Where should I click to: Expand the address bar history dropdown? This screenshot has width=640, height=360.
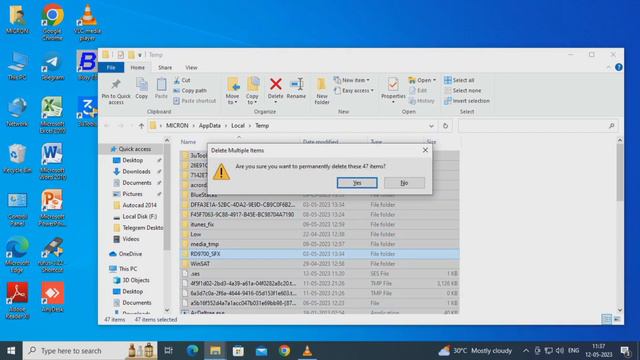(x=431, y=126)
